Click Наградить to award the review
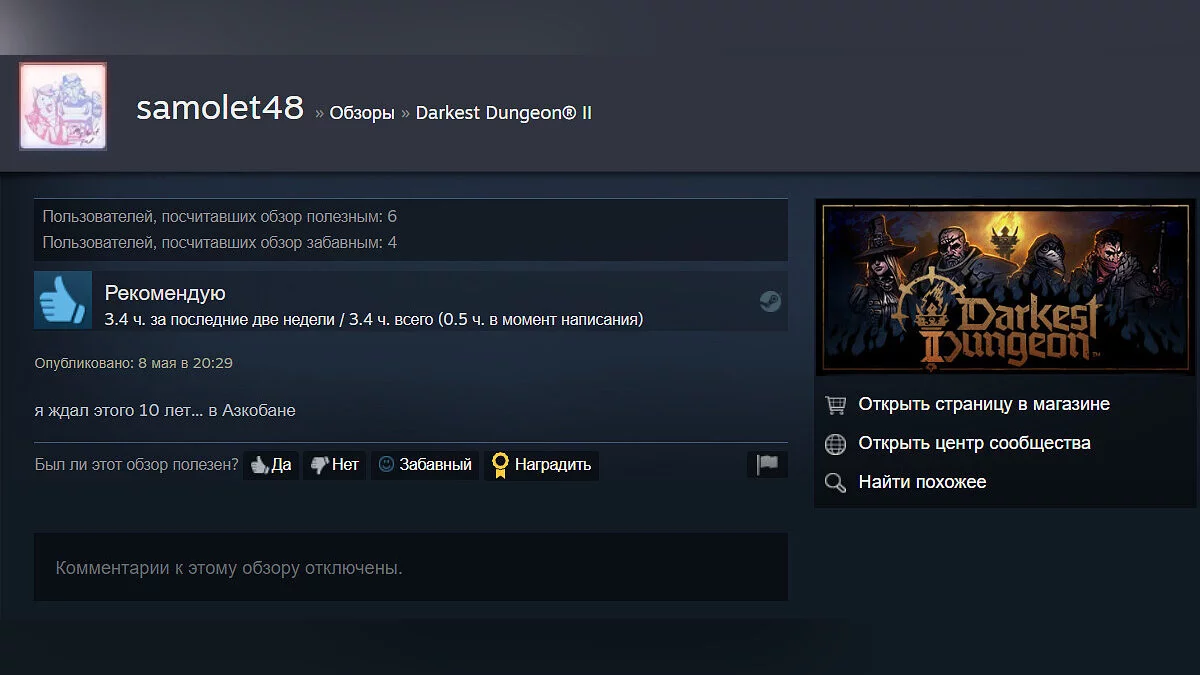1200x675 pixels. point(541,465)
